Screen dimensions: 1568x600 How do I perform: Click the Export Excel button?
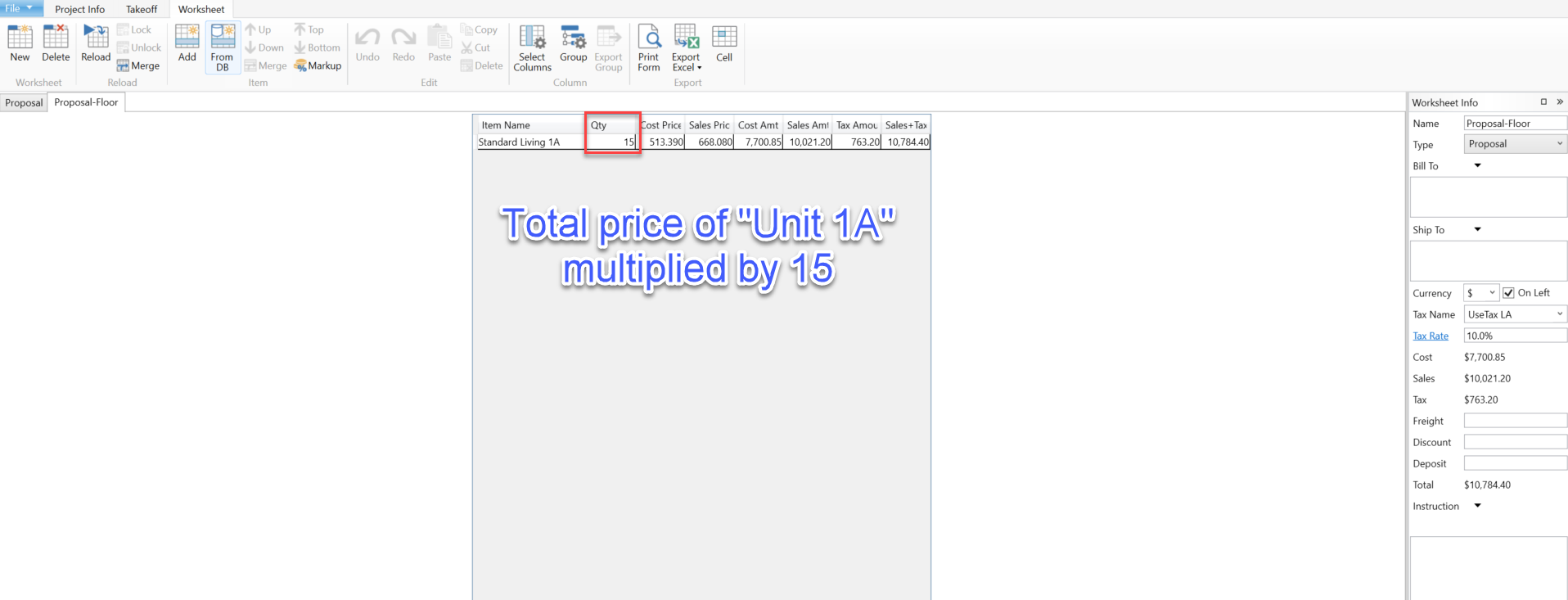(686, 47)
